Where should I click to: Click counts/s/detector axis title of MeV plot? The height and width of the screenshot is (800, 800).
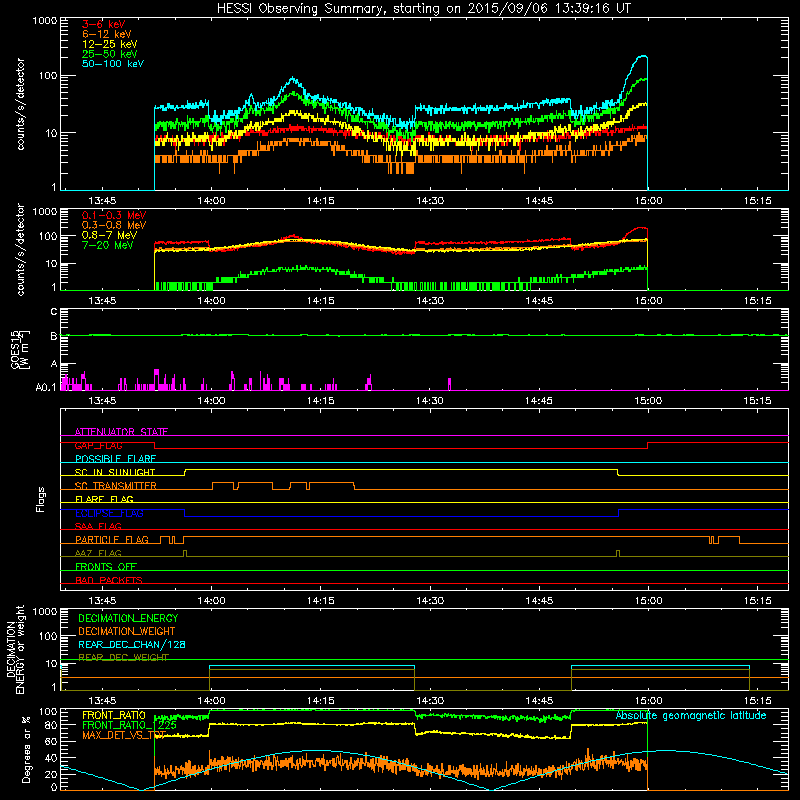coord(20,249)
